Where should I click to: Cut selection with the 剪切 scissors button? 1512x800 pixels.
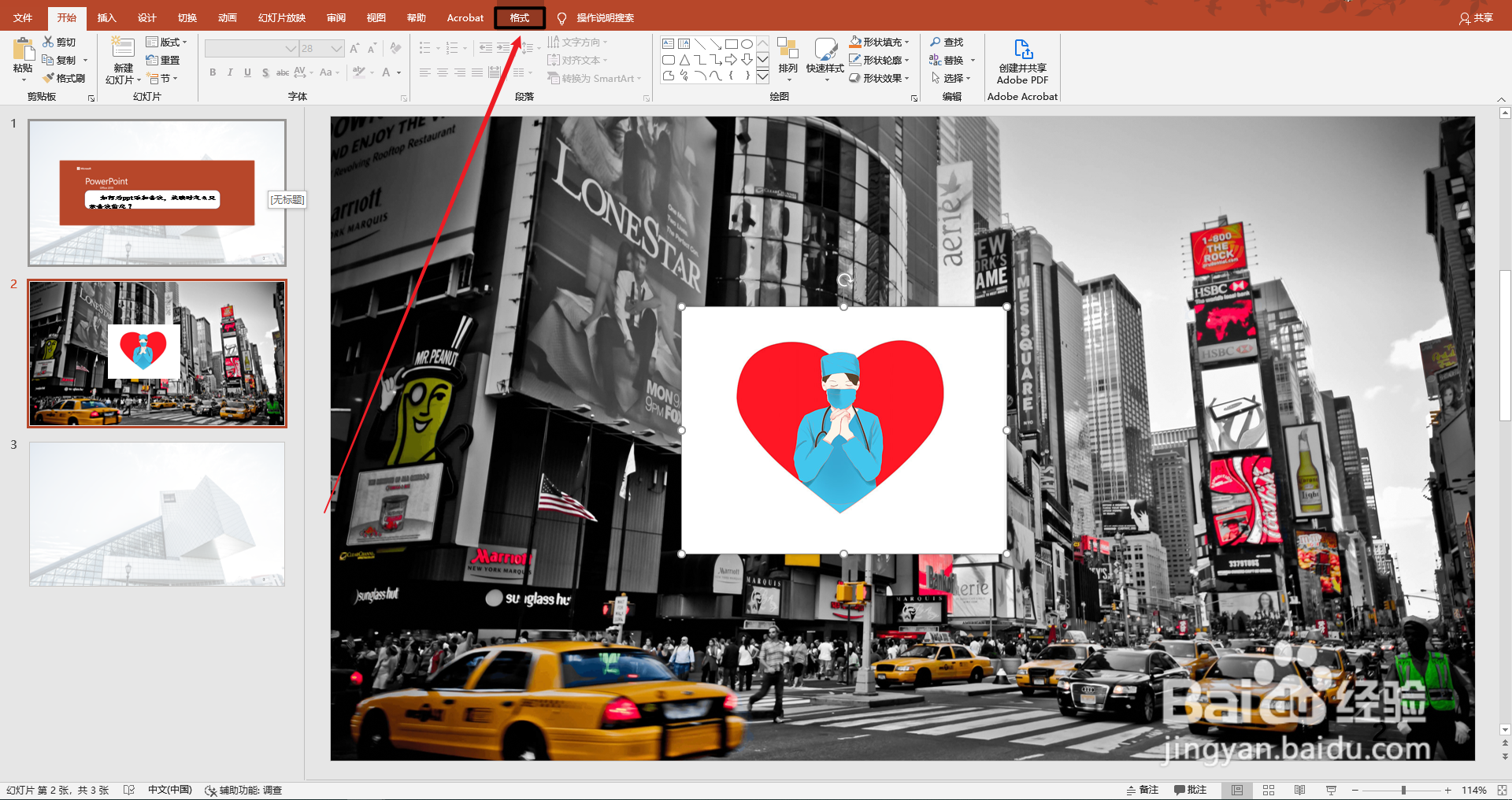60,42
